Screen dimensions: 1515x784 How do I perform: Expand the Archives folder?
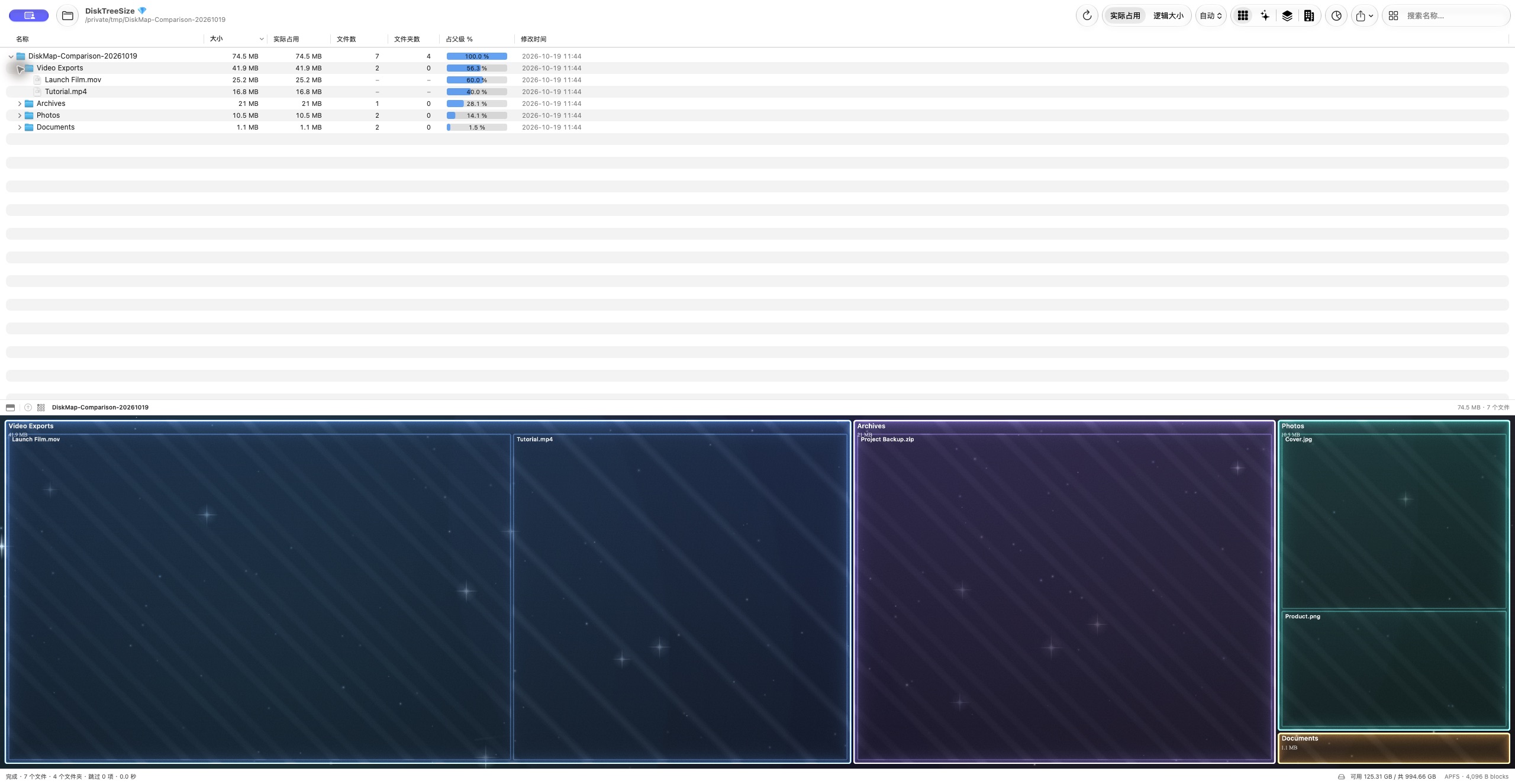(20, 104)
